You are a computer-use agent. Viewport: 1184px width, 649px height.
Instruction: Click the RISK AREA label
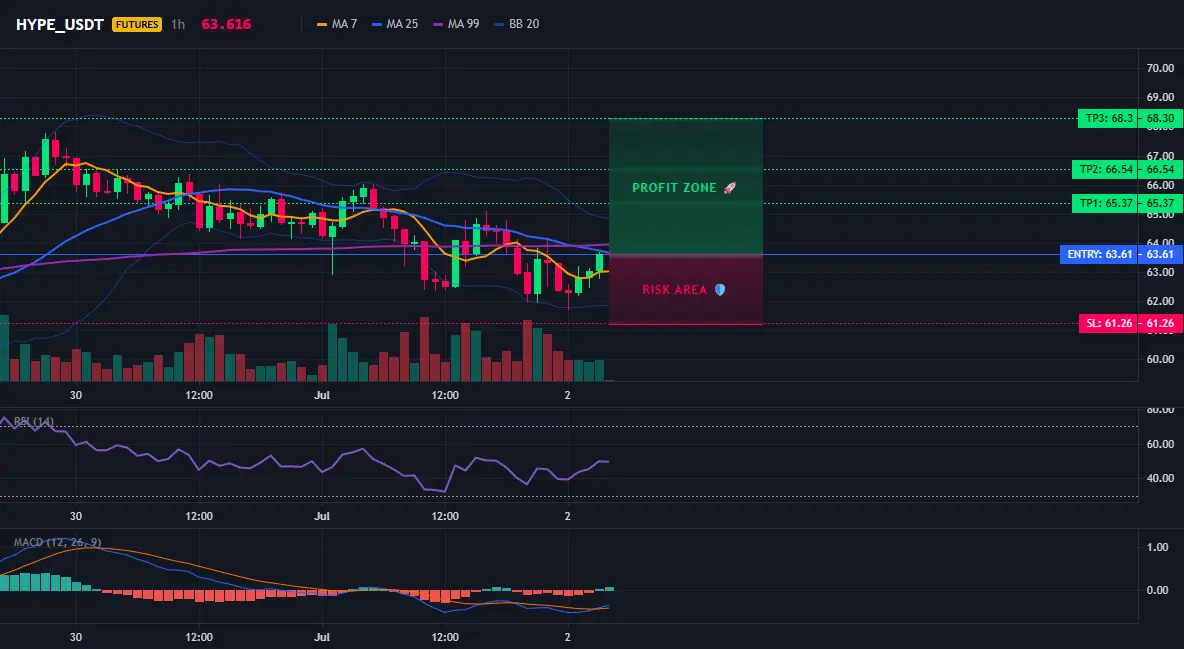coord(675,289)
